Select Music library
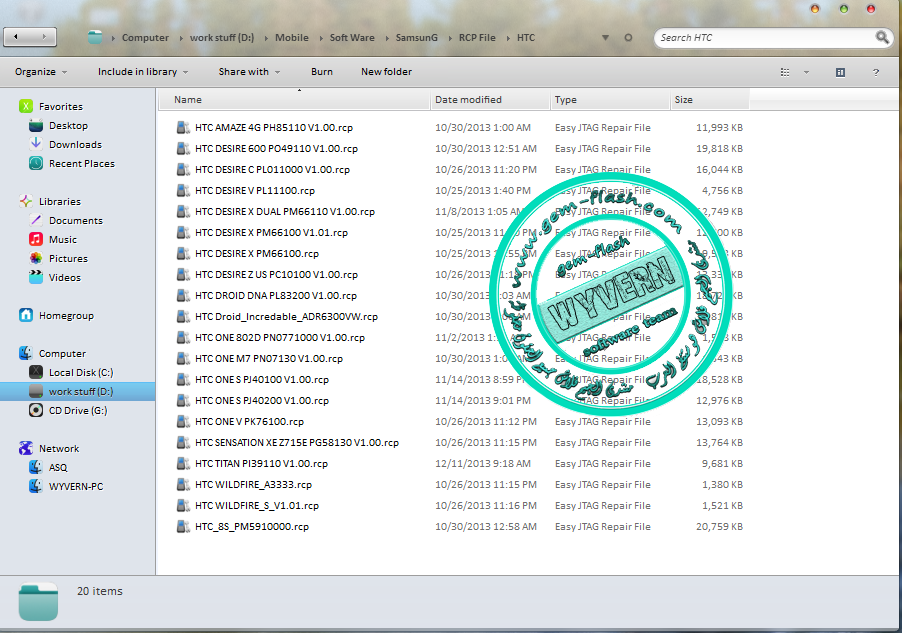 63,239
